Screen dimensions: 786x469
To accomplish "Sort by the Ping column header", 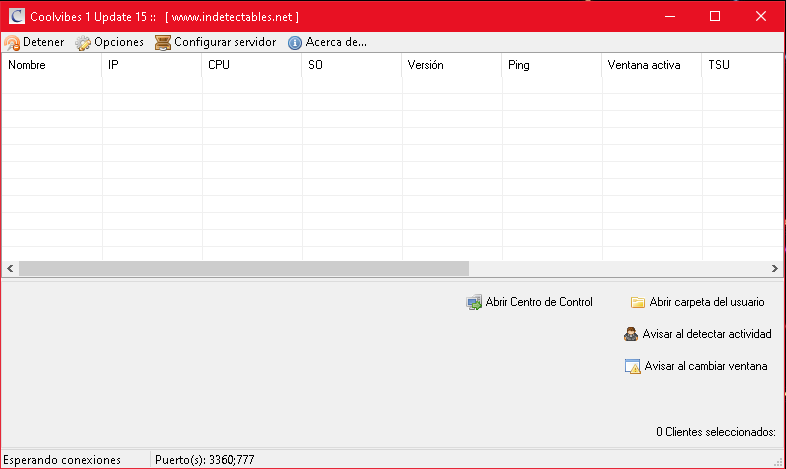I will [x=552, y=65].
